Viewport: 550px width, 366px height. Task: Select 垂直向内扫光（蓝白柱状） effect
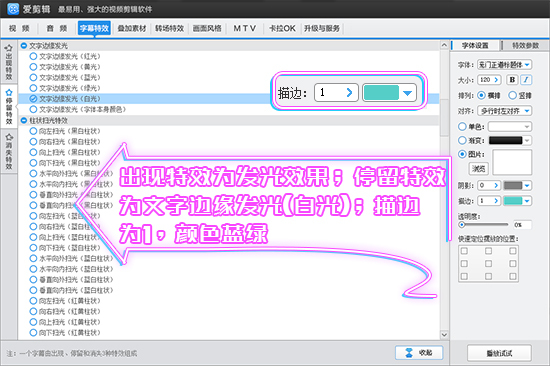point(72,290)
